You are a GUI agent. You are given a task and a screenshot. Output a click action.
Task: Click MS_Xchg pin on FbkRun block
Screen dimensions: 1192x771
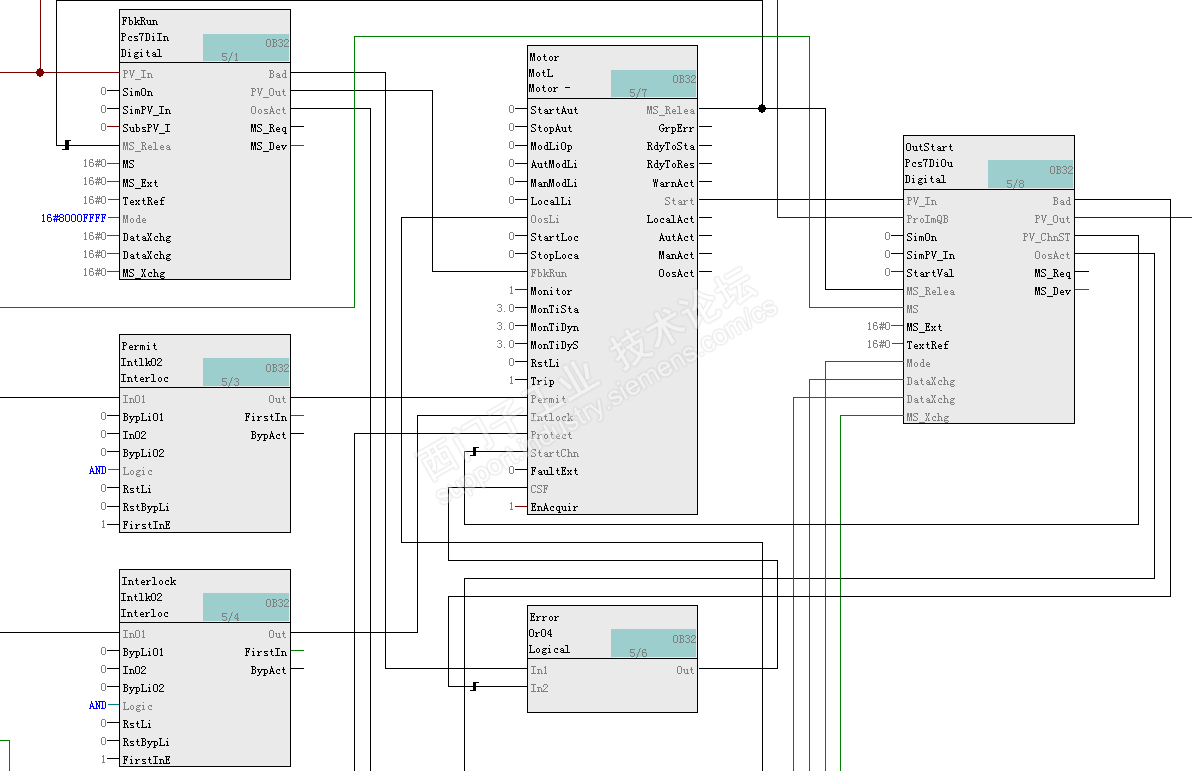144,273
